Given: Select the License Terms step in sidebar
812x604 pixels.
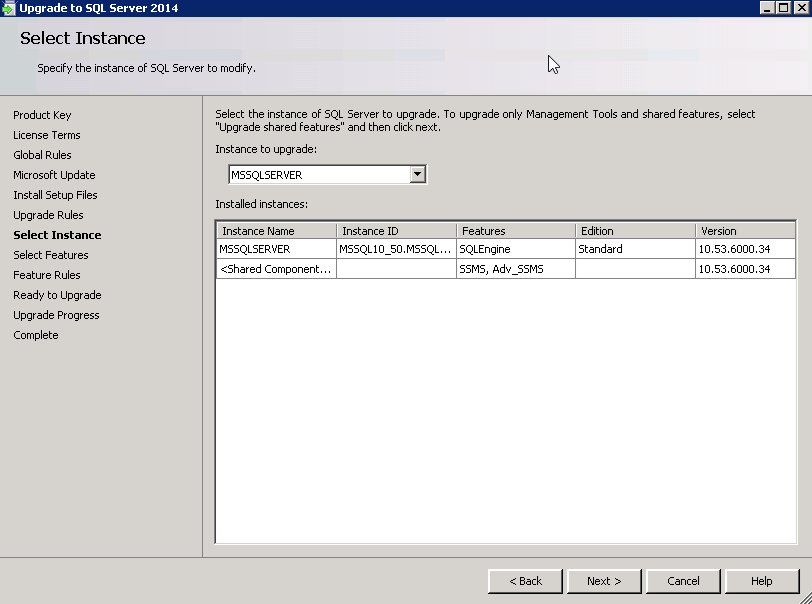Looking at the screenshot, I should [47, 135].
